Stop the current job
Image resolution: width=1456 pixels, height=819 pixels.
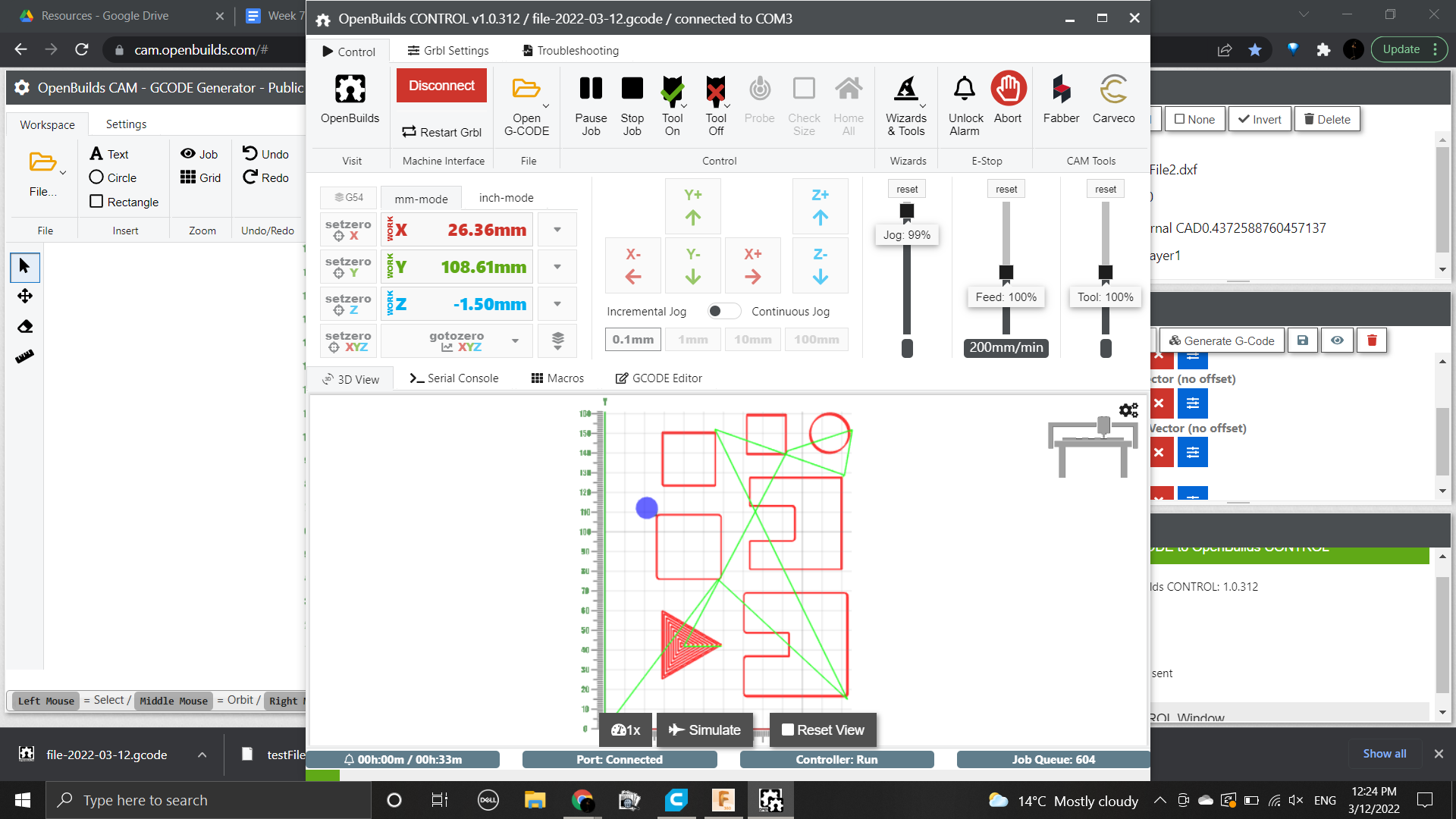click(x=632, y=105)
